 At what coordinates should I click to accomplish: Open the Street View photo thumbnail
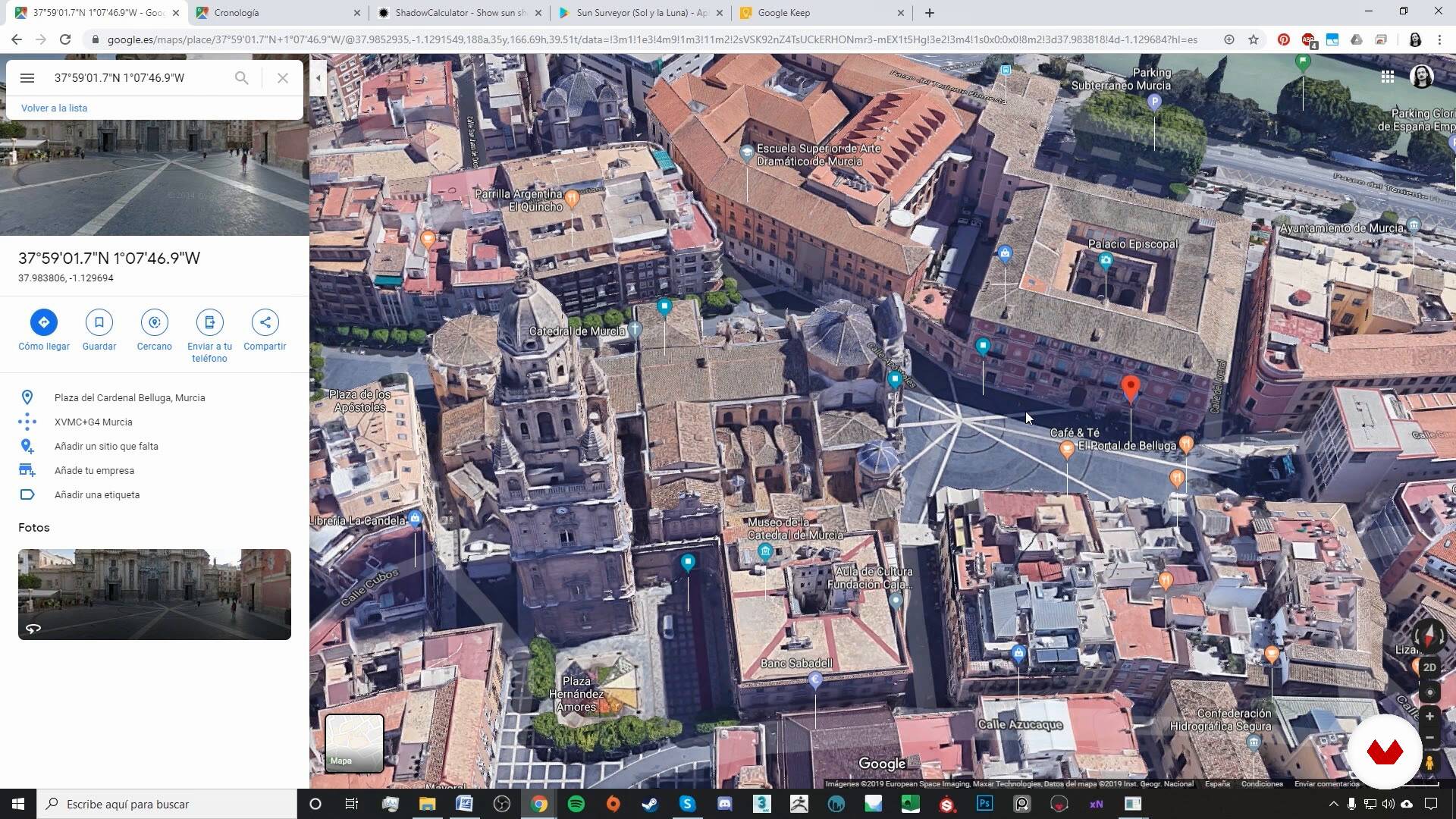coord(155,595)
